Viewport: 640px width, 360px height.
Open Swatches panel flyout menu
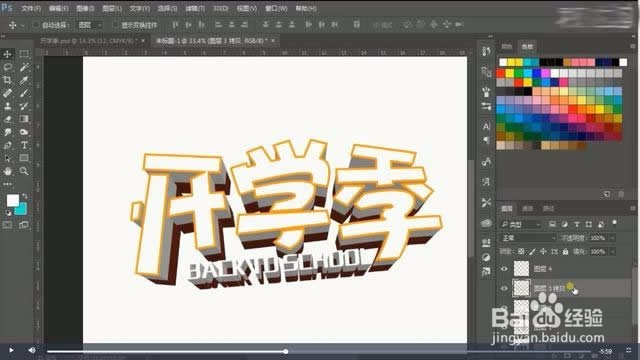(633, 47)
